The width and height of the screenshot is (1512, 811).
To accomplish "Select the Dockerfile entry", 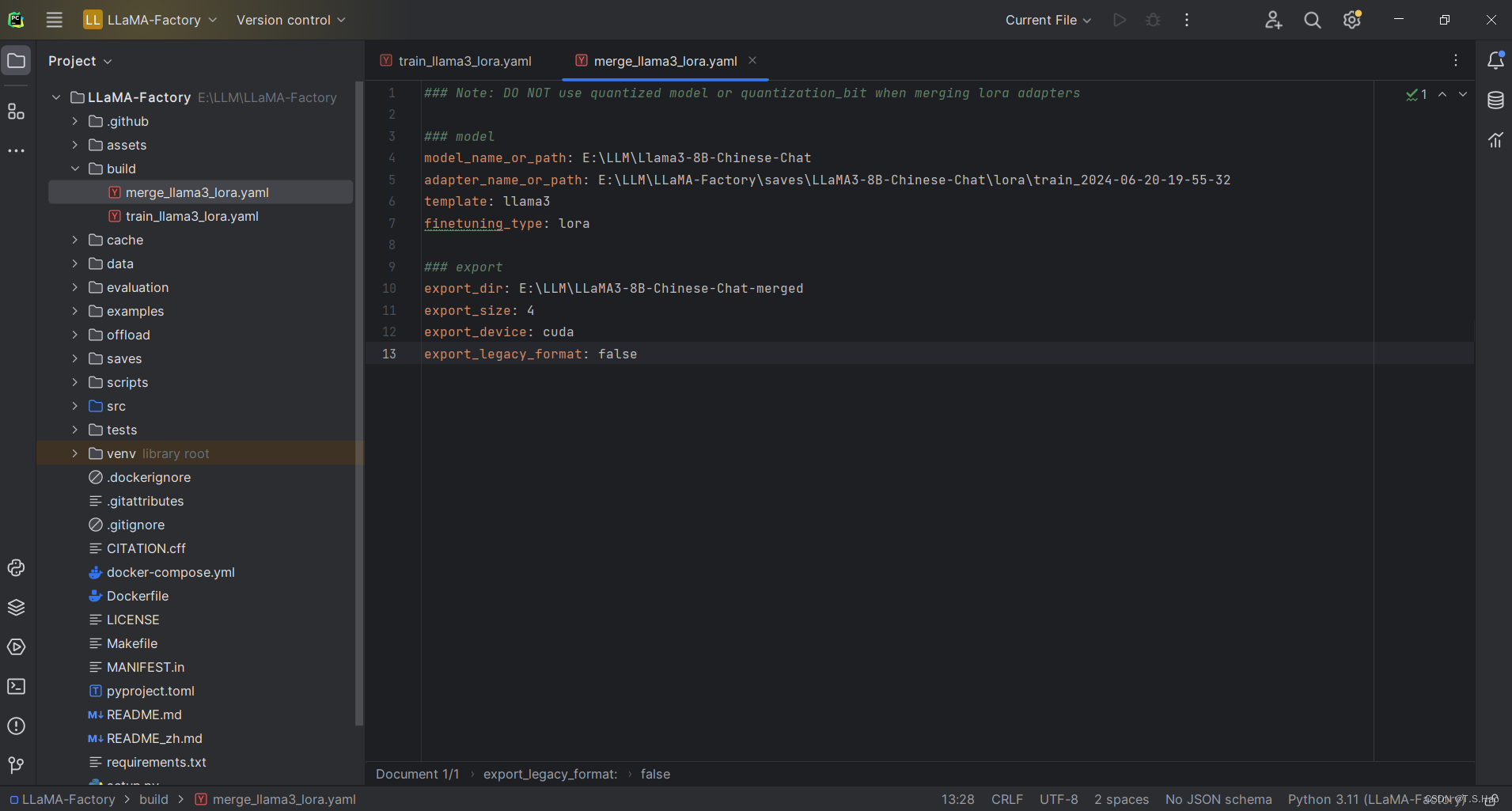I will click(x=138, y=596).
